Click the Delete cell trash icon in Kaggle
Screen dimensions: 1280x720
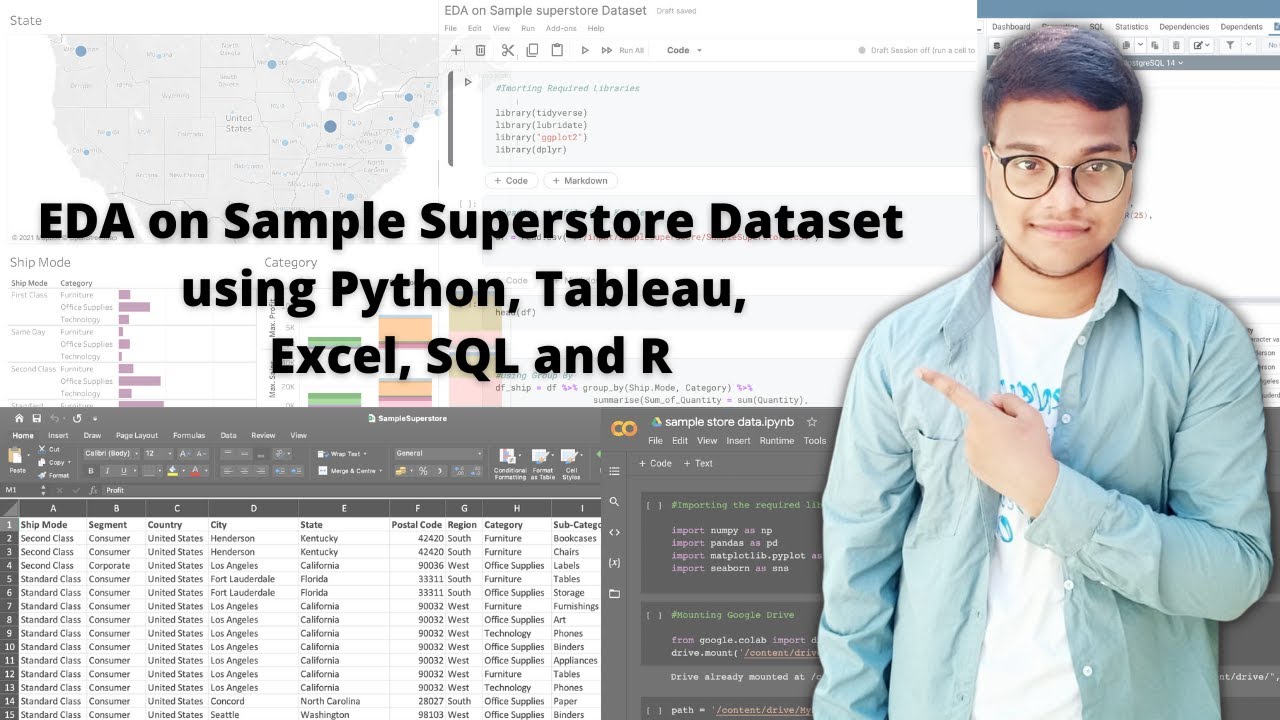point(480,50)
